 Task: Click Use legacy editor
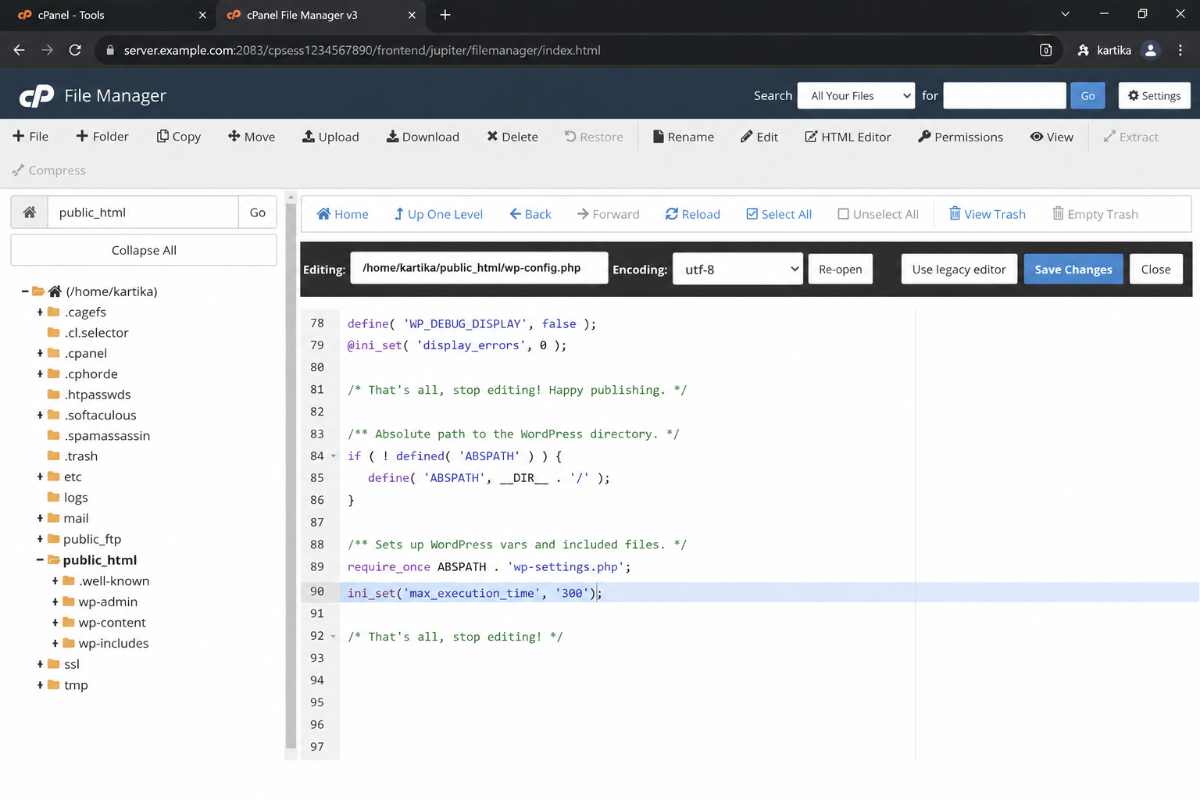point(959,269)
